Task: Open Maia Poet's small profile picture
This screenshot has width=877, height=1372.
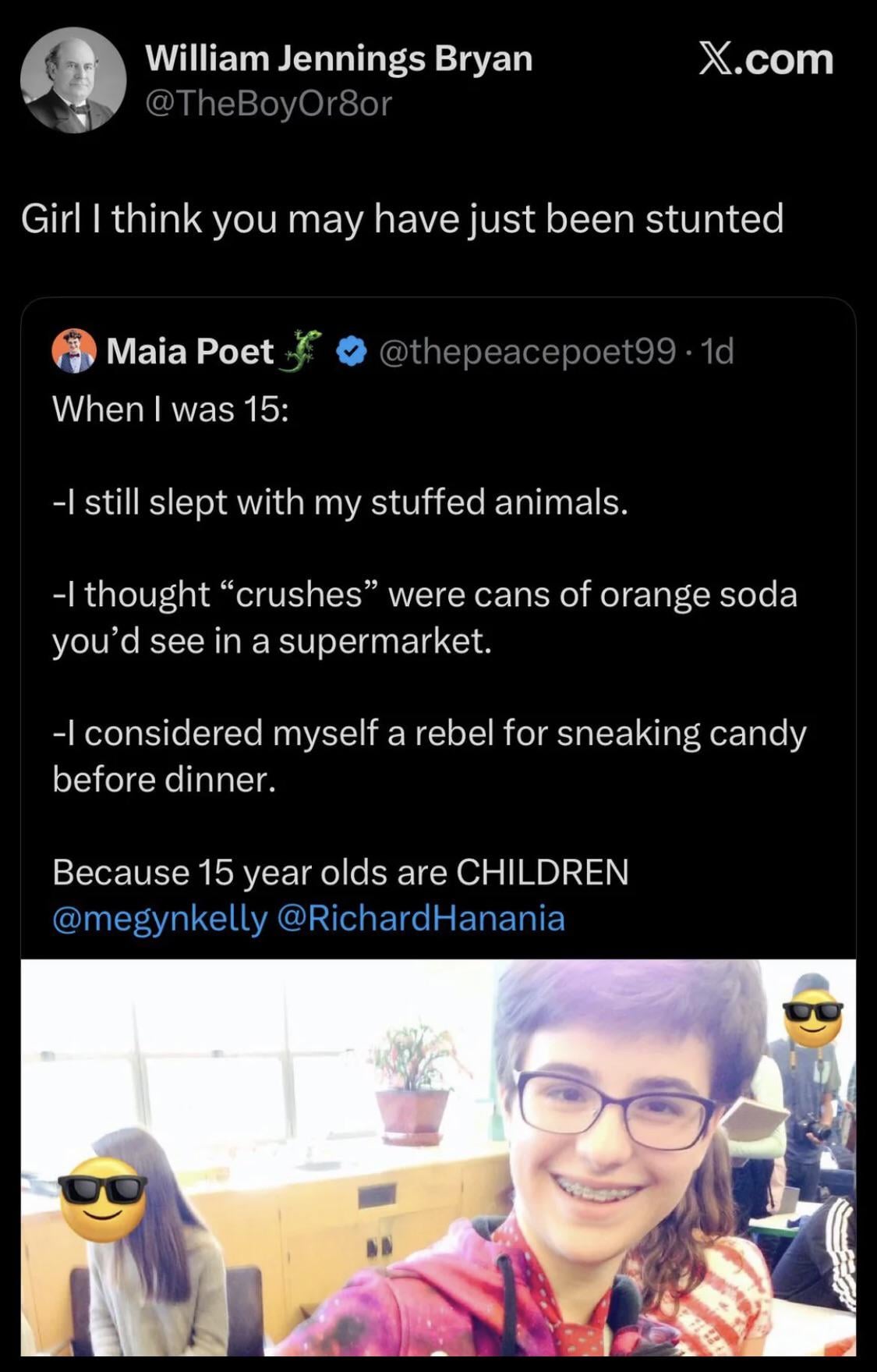Action: (x=74, y=351)
